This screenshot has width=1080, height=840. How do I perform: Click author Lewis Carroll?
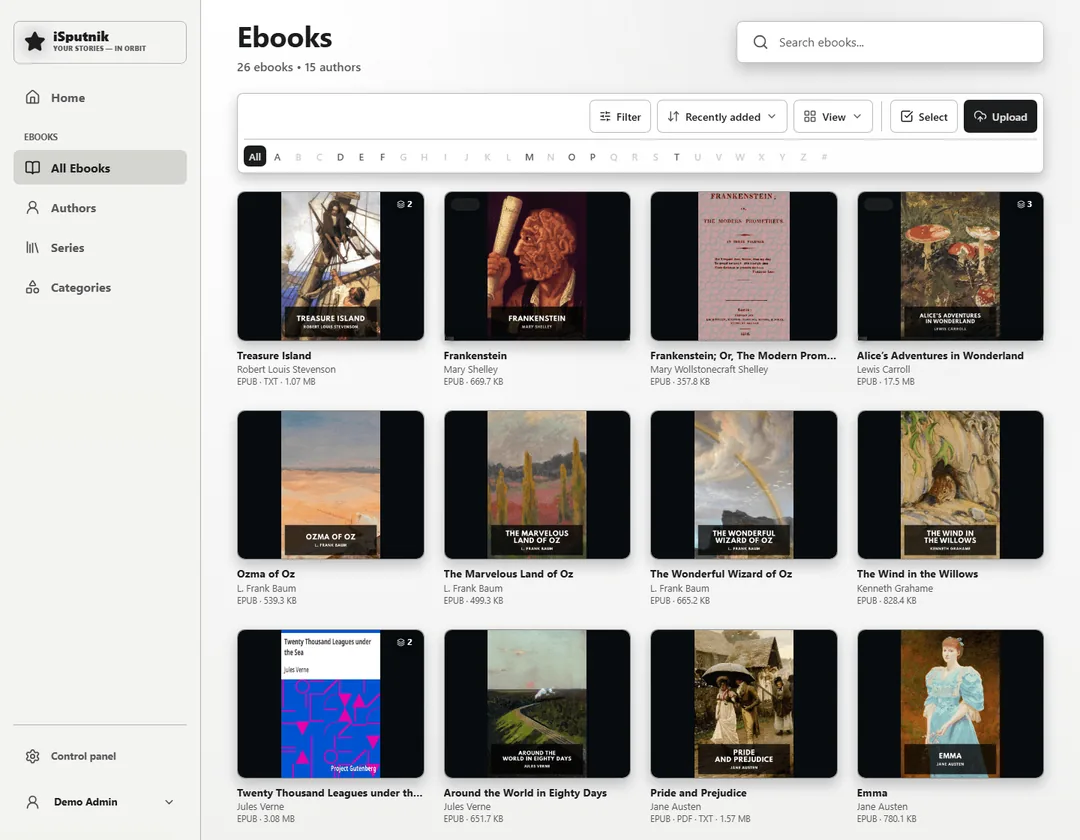(x=883, y=369)
